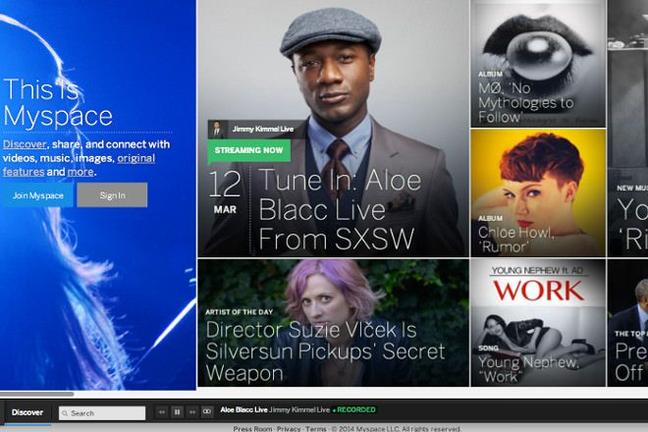Open the Discover link in intro text
Screen dimensions: 648x432
24,144
